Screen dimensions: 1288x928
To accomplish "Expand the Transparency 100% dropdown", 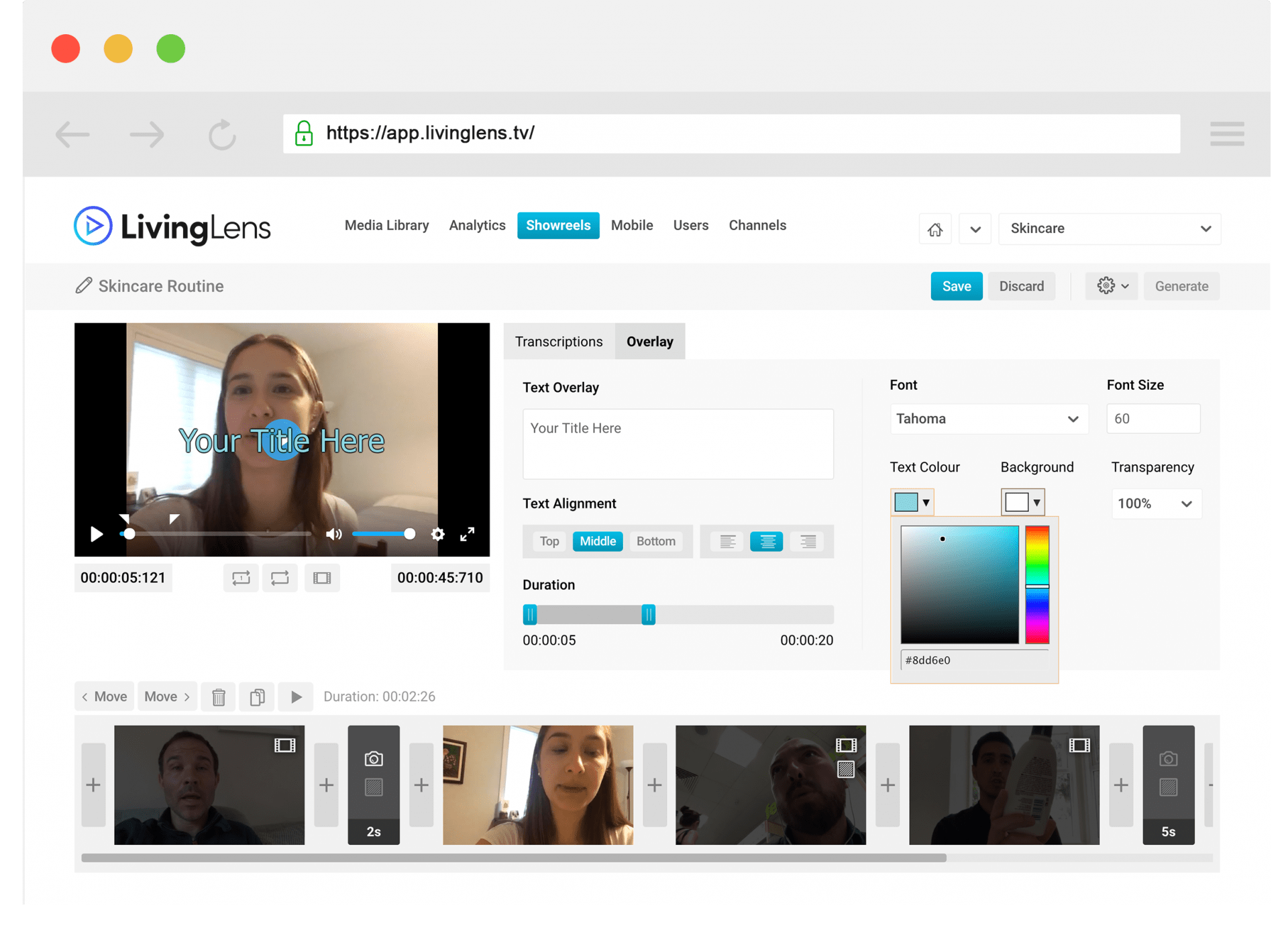I will click(x=1156, y=503).
